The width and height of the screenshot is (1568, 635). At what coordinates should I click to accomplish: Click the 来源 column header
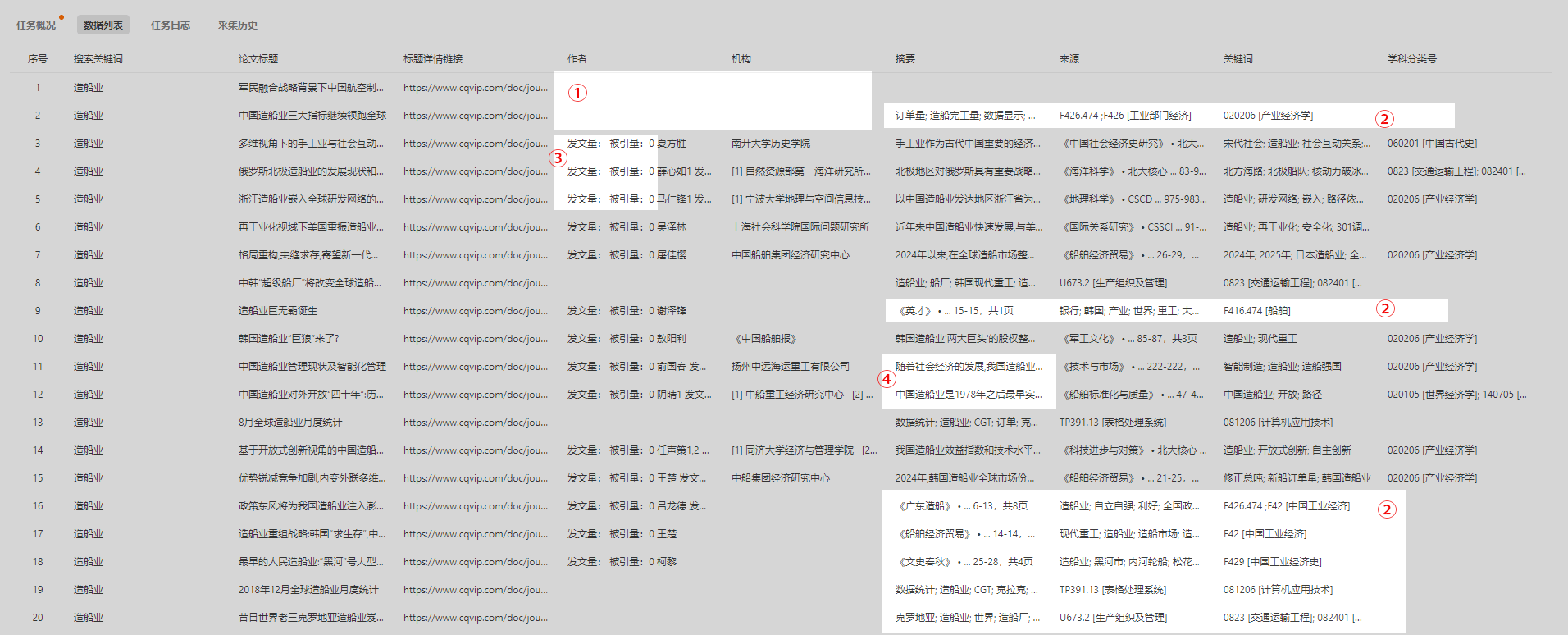(1069, 59)
